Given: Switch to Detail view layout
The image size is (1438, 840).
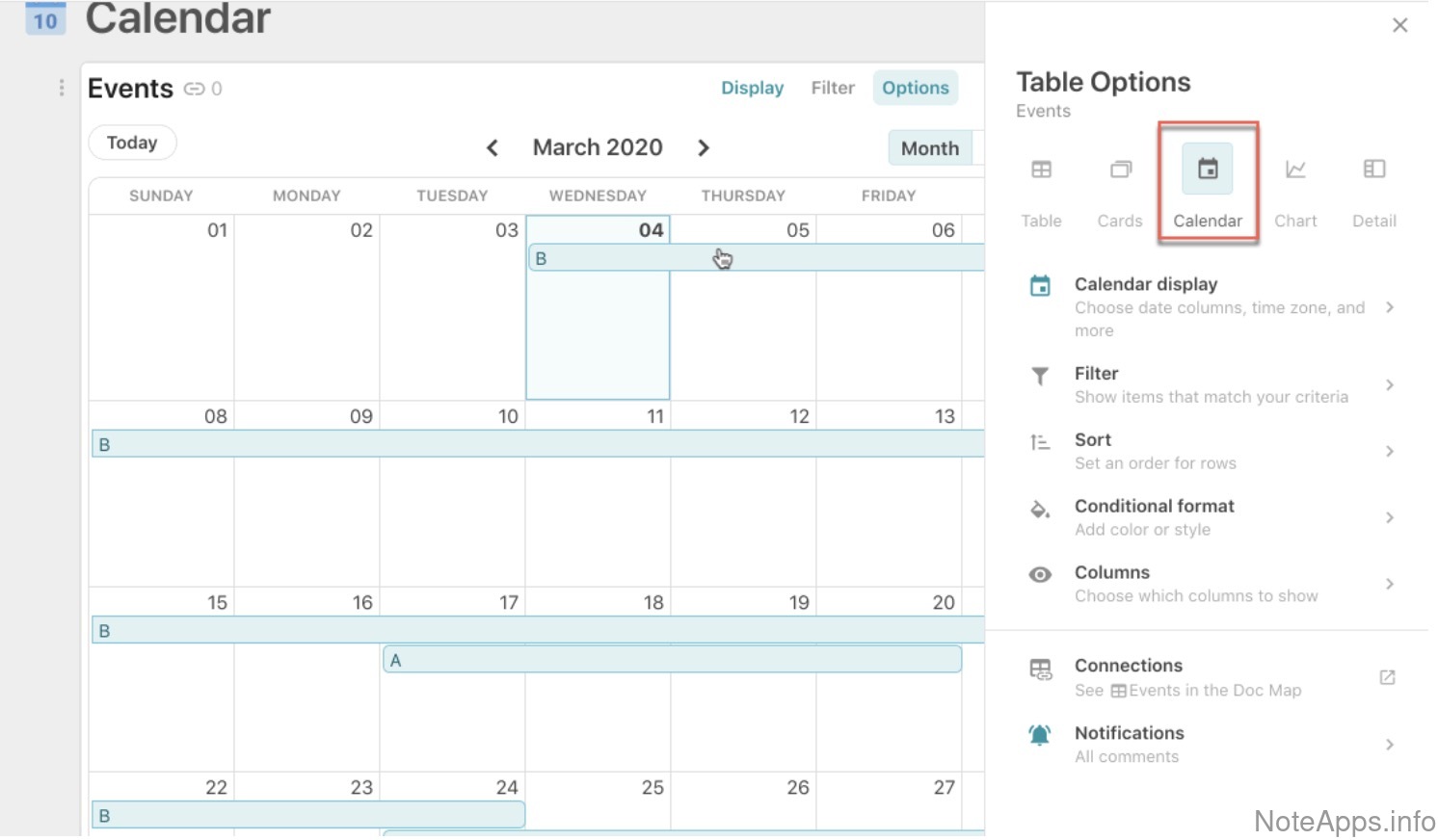Looking at the screenshot, I should pyautogui.click(x=1373, y=171).
